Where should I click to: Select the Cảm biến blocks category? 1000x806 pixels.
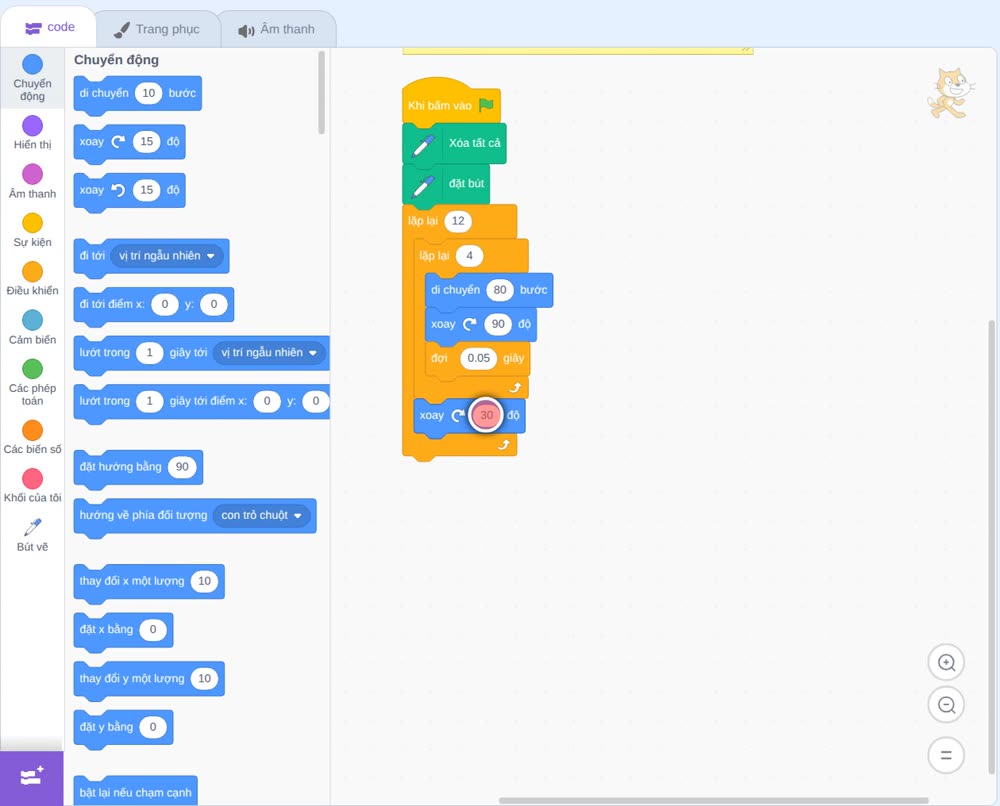point(32,328)
